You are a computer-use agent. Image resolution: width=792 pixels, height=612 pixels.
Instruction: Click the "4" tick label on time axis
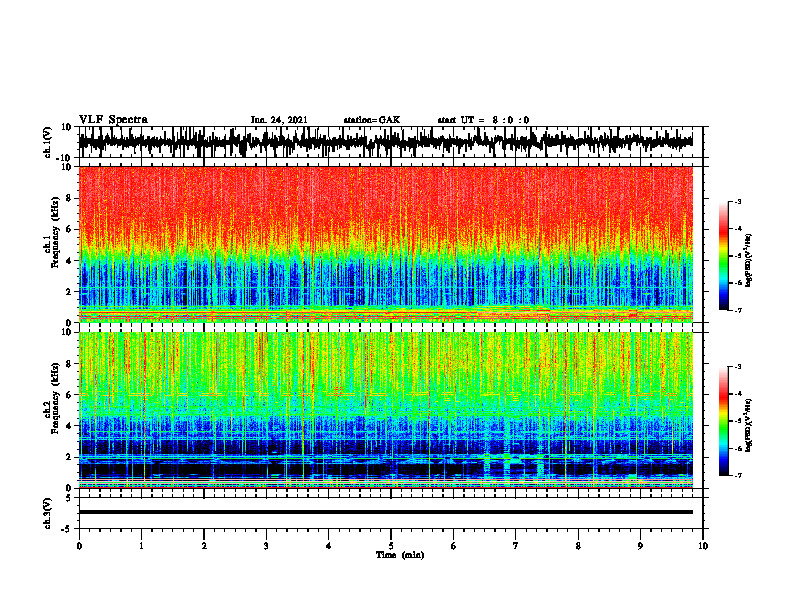pos(329,546)
